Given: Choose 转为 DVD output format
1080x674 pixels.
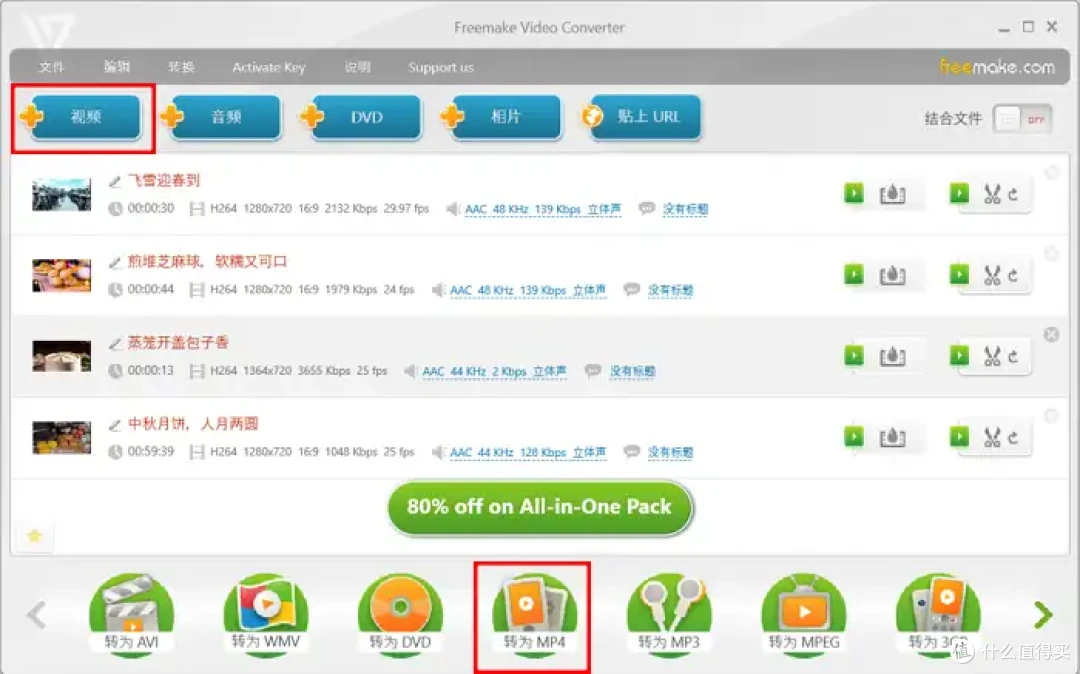Looking at the screenshot, I should tap(400, 615).
